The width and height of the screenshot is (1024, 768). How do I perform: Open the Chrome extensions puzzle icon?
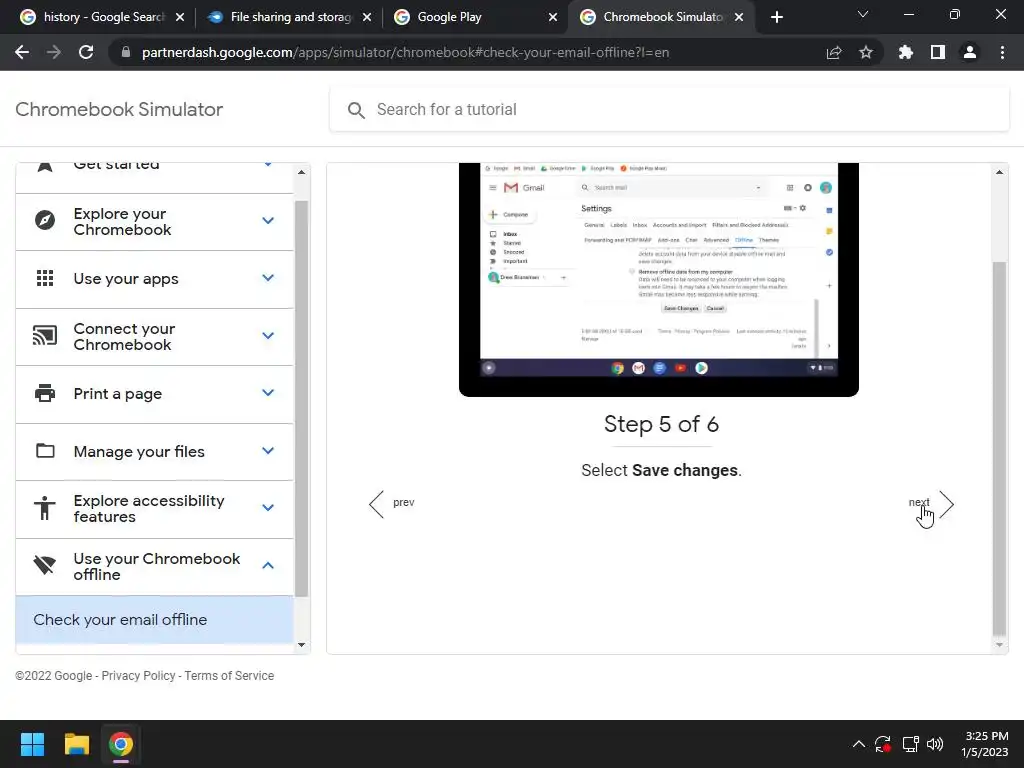click(906, 52)
